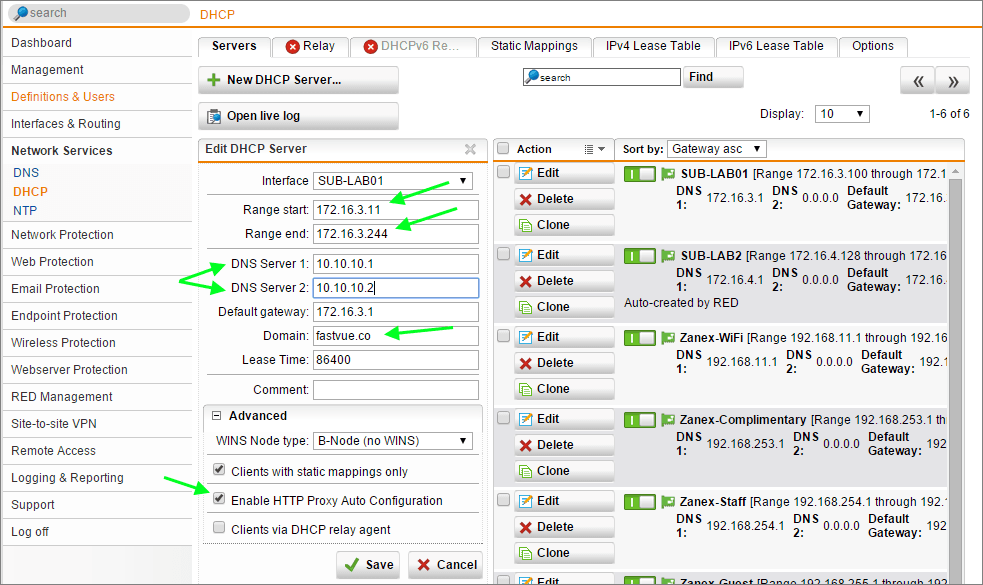Image resolution: width=983 pixels, height=585 pixels.
Task: Uncheck Enable HTTP Proxy Auto Configuration
Action: pos(219,498)
